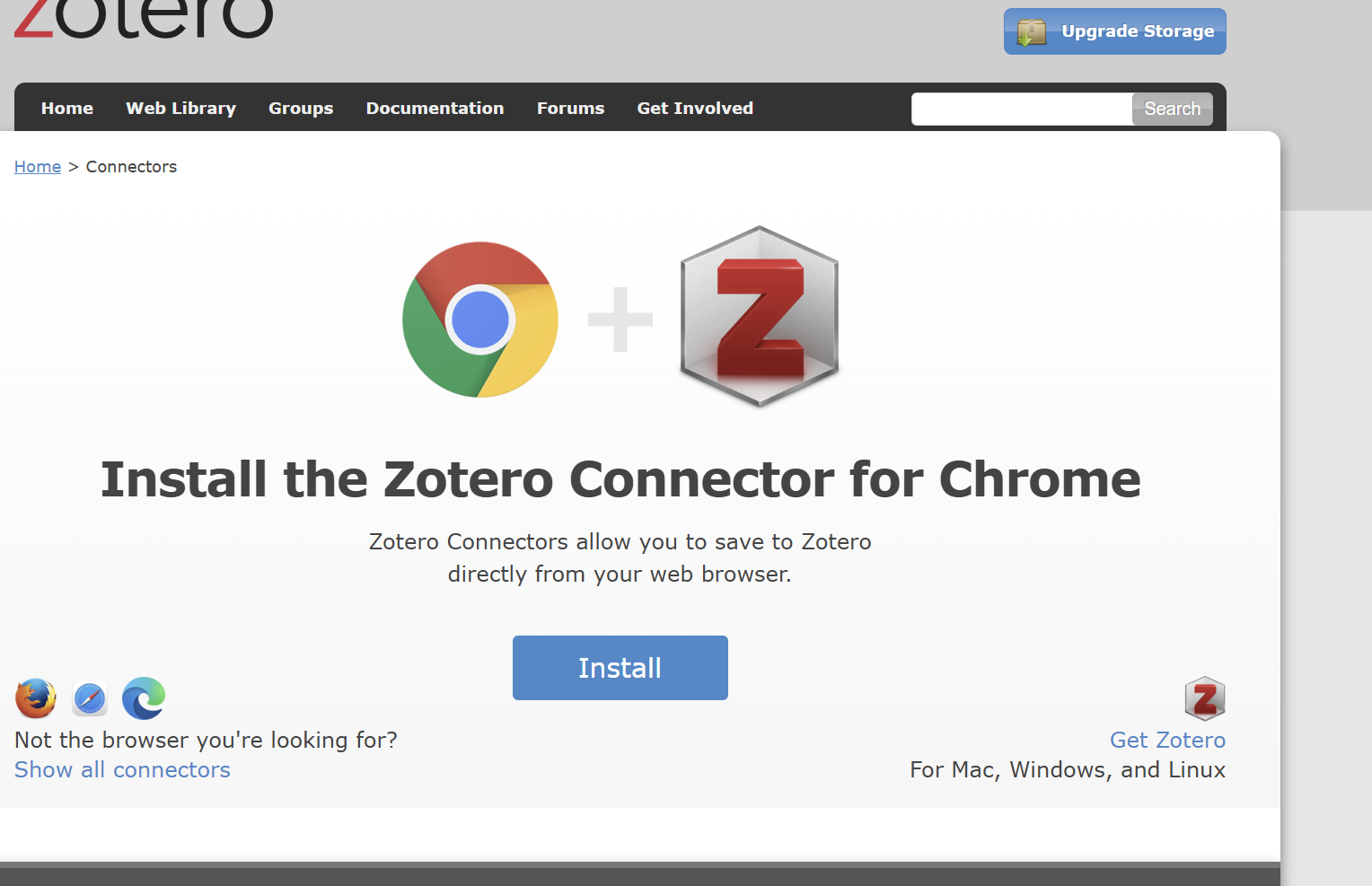Viewport: 1372px width, 886px height.
Task: Click the large Zotero hexagon logo
Action: (760, 316)
